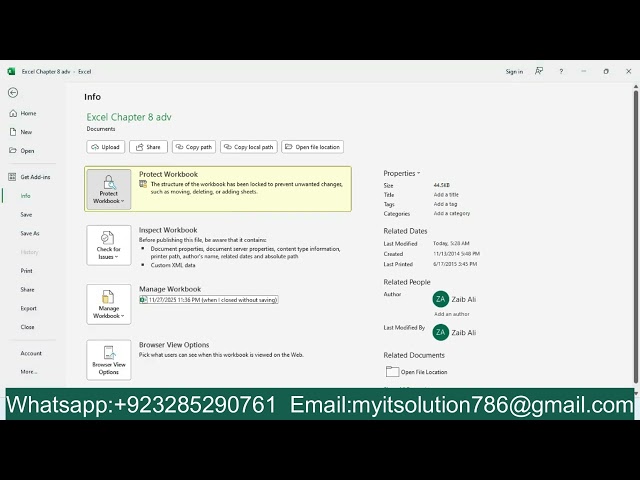Click the folder icon on Open file location

[289, 147]
